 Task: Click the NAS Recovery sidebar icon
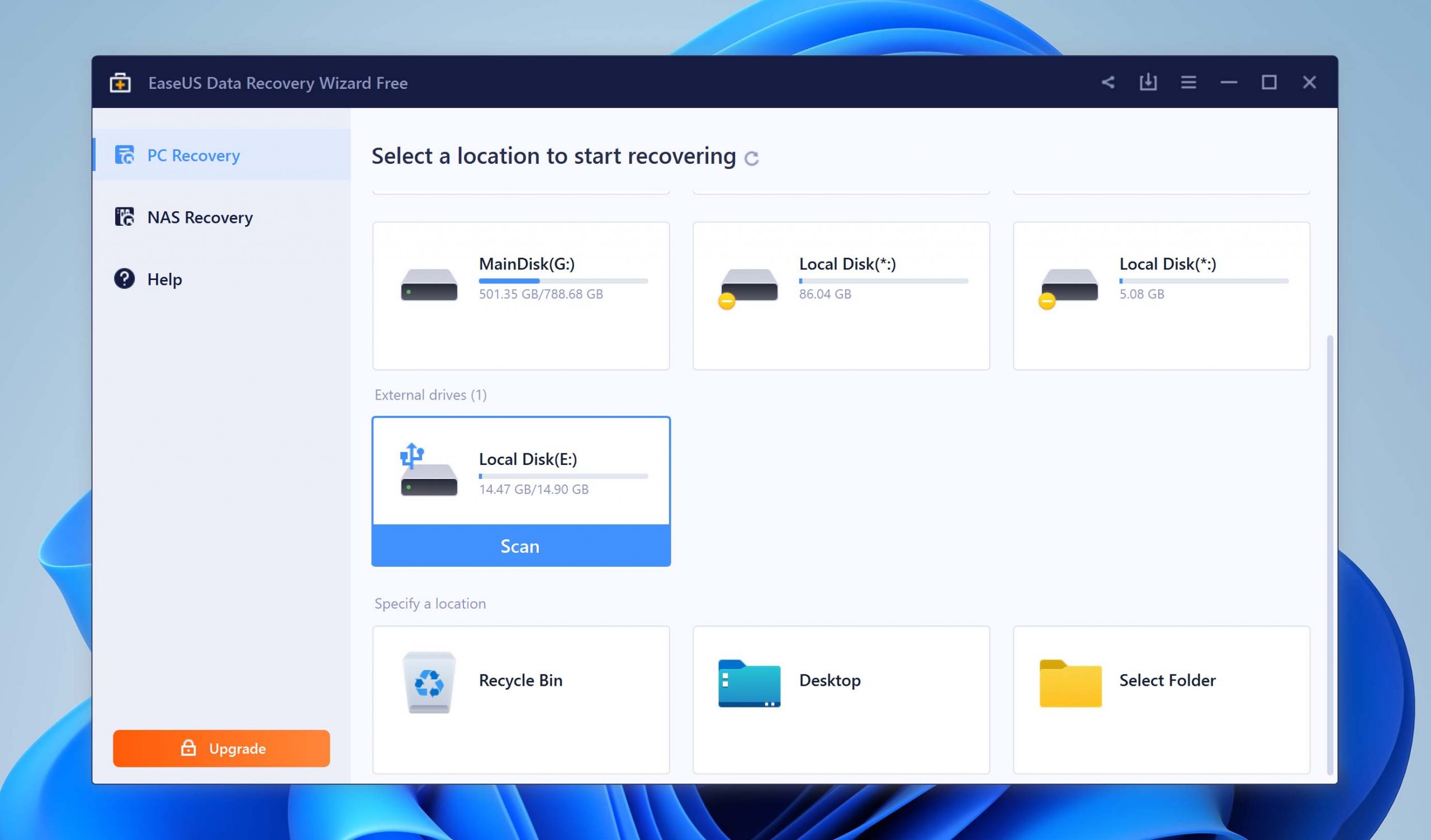(124, 217)
